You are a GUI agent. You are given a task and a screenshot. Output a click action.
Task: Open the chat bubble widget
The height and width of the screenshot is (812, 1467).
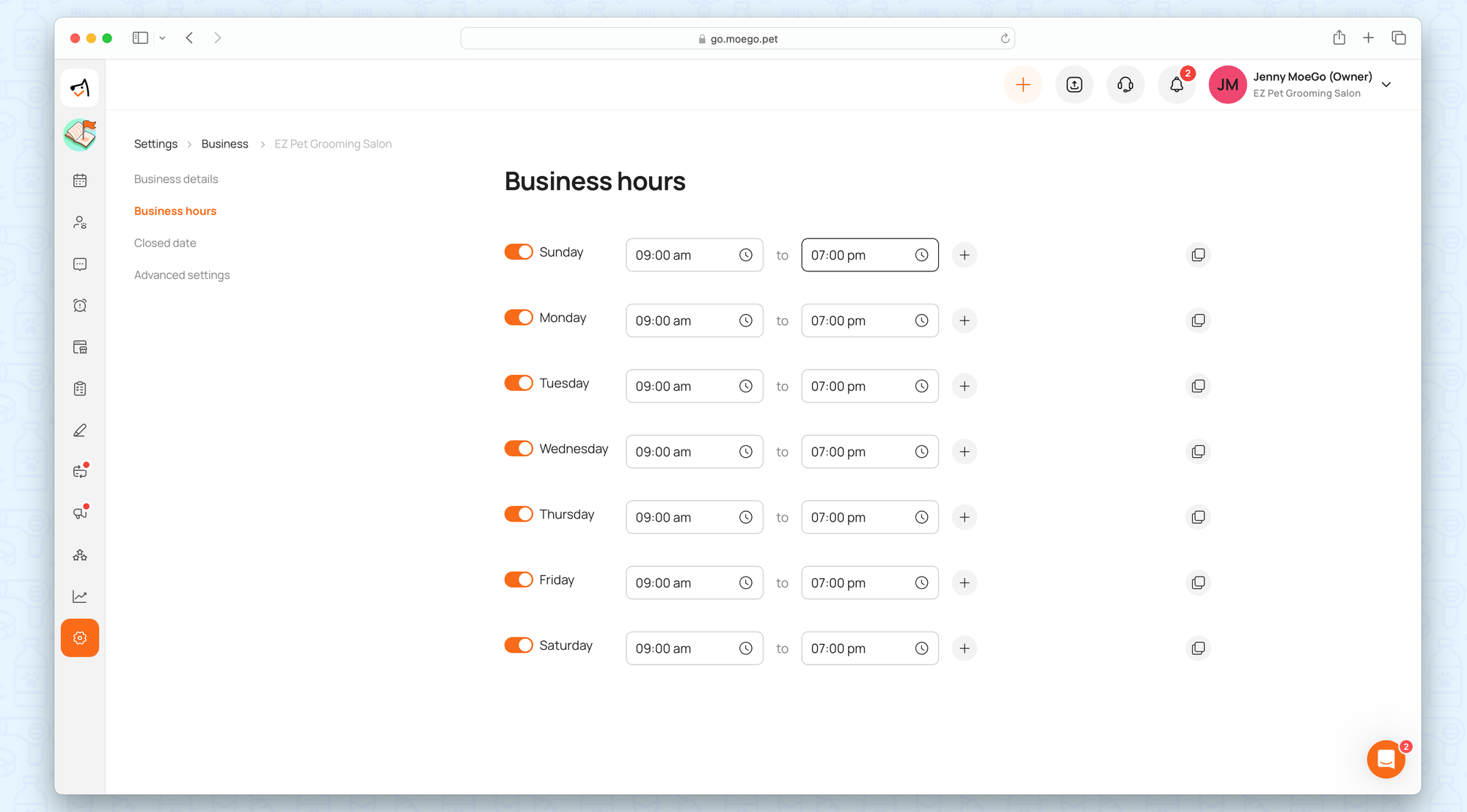pyautogui.click(x=1386, y=759)
